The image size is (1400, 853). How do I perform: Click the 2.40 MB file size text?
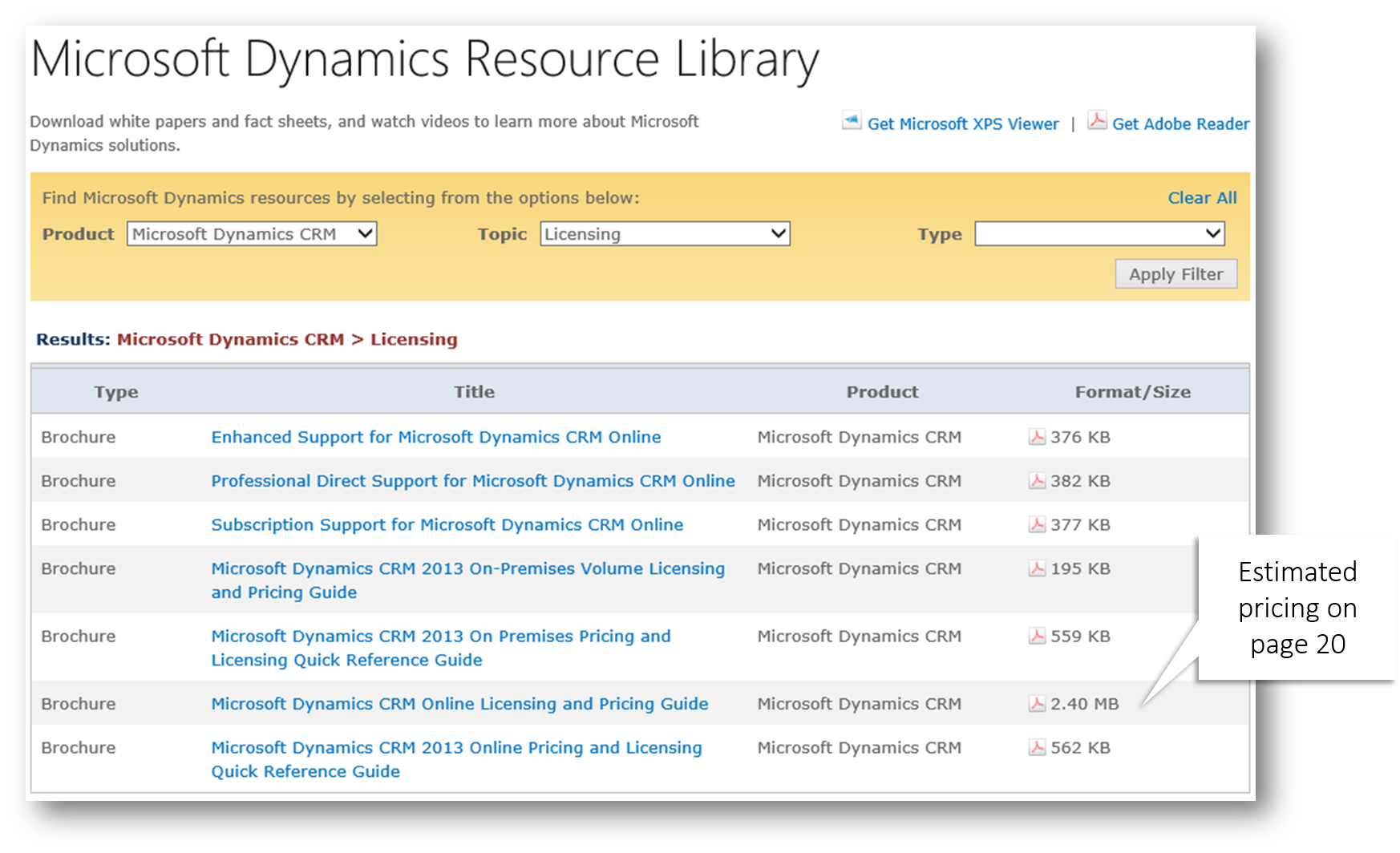[x=1084, y=704]
